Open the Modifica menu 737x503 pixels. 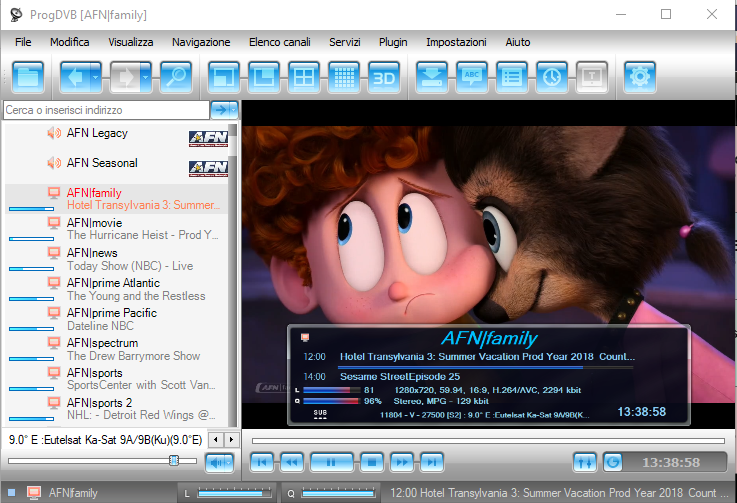click(70, 42)
